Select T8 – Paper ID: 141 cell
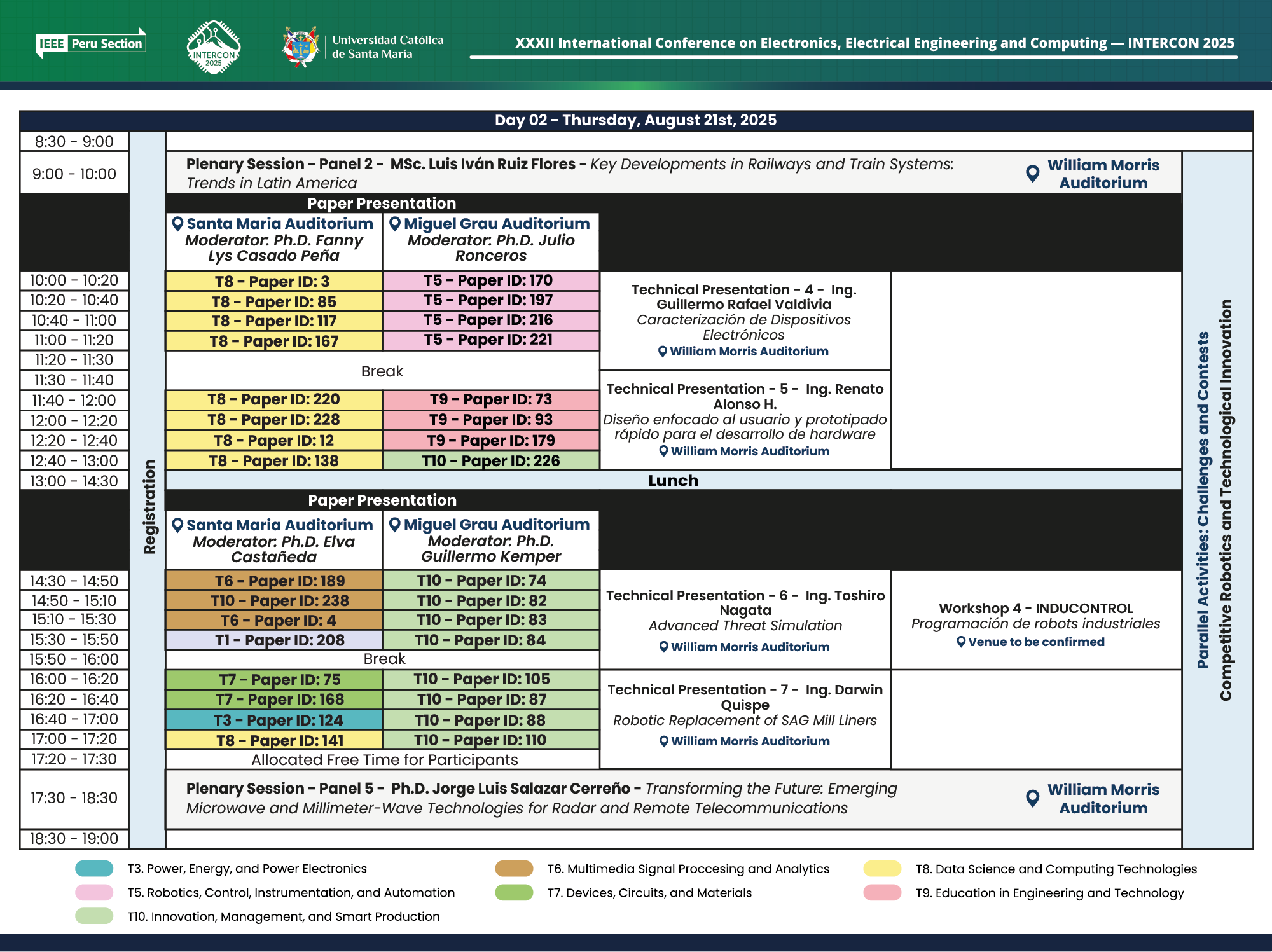The image size is (1272, 952). (x=274, y=740)
